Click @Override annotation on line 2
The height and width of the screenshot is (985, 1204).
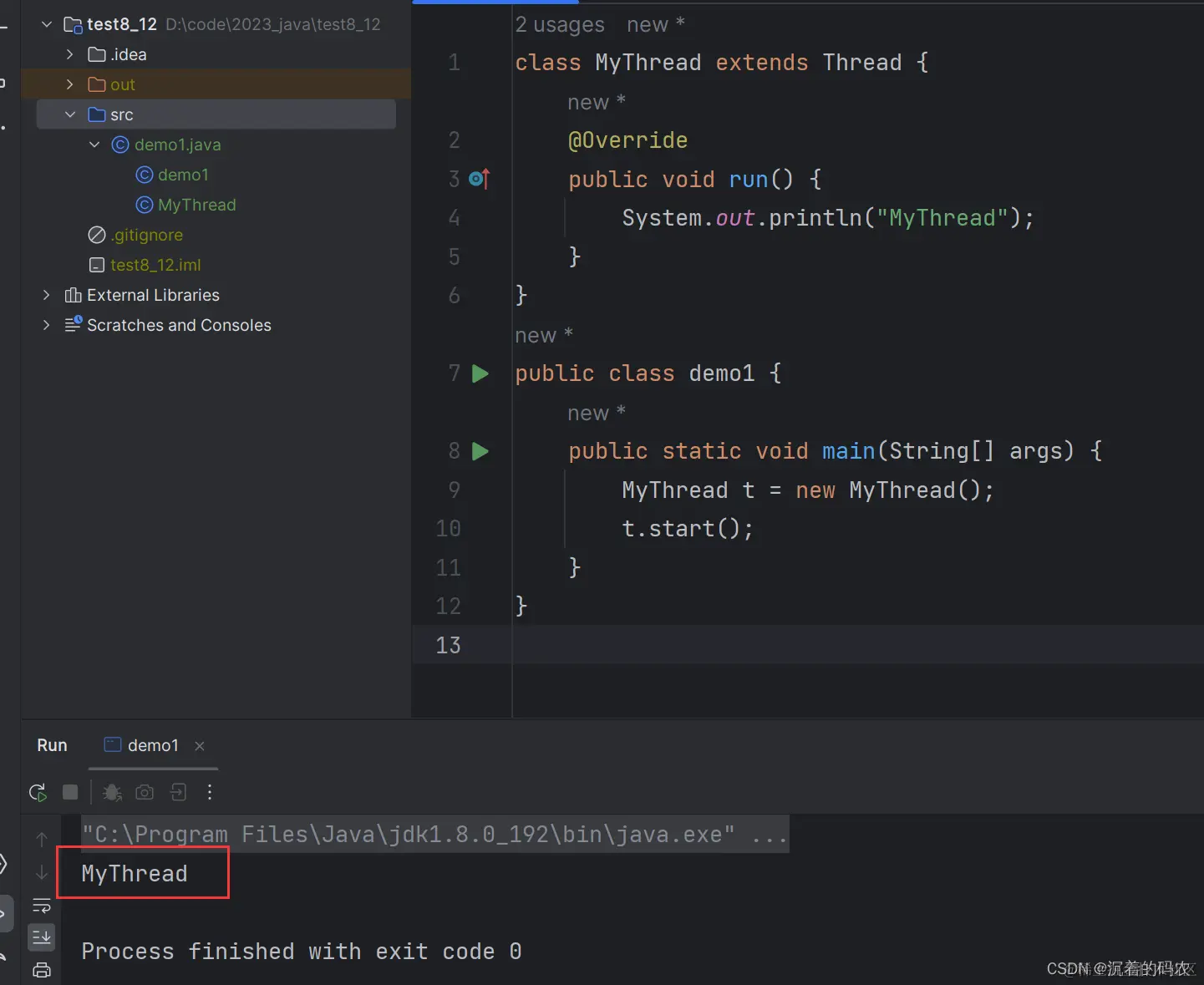[x=628, y=140]
